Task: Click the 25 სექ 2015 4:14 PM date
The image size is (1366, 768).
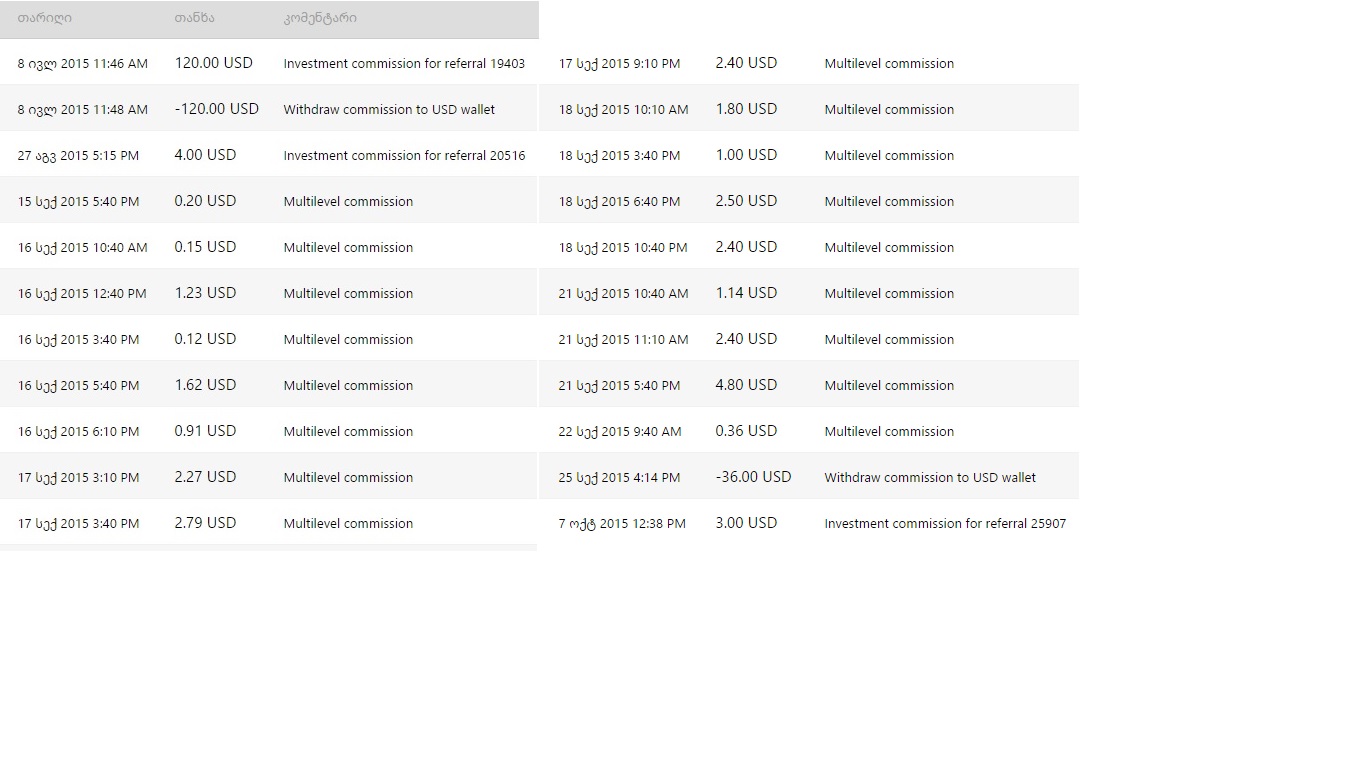Action: tap(619, 477)
